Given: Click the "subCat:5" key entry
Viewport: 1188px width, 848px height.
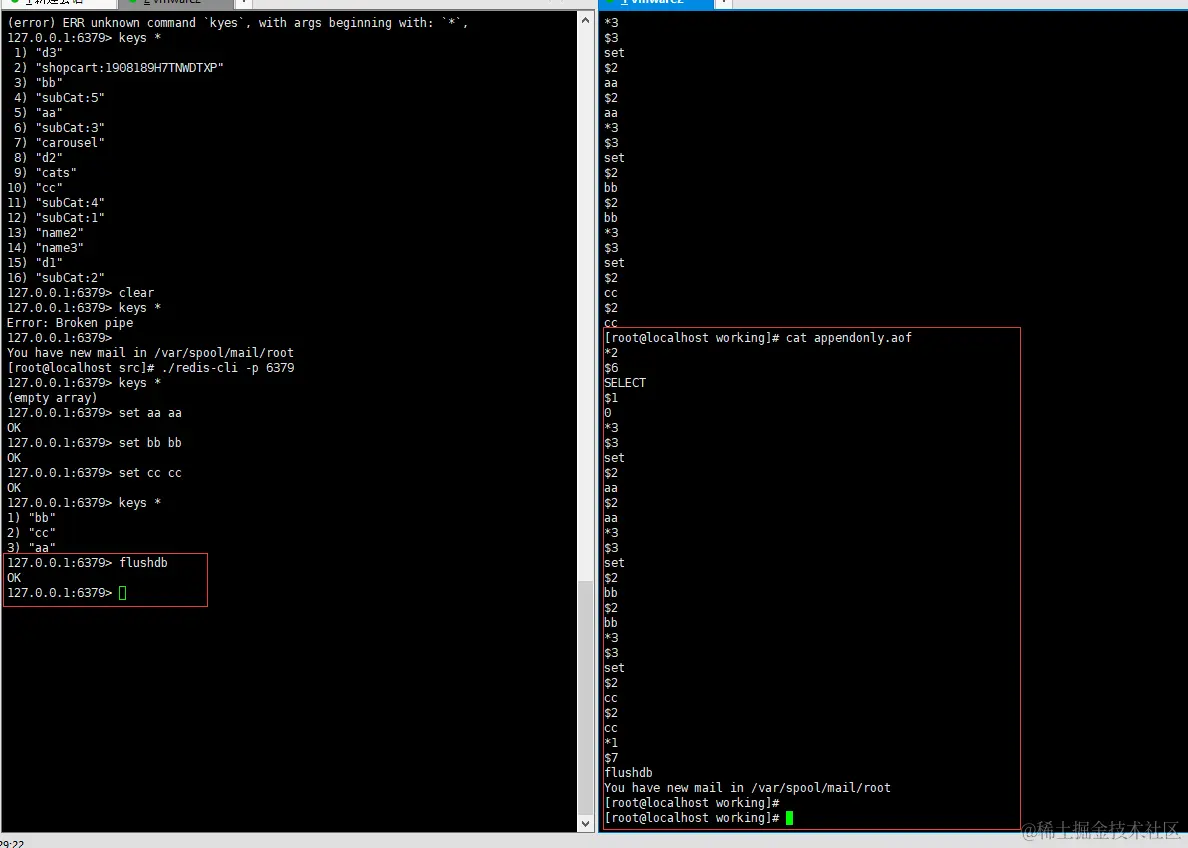Looking at the screenshot, I should [59, 98].
